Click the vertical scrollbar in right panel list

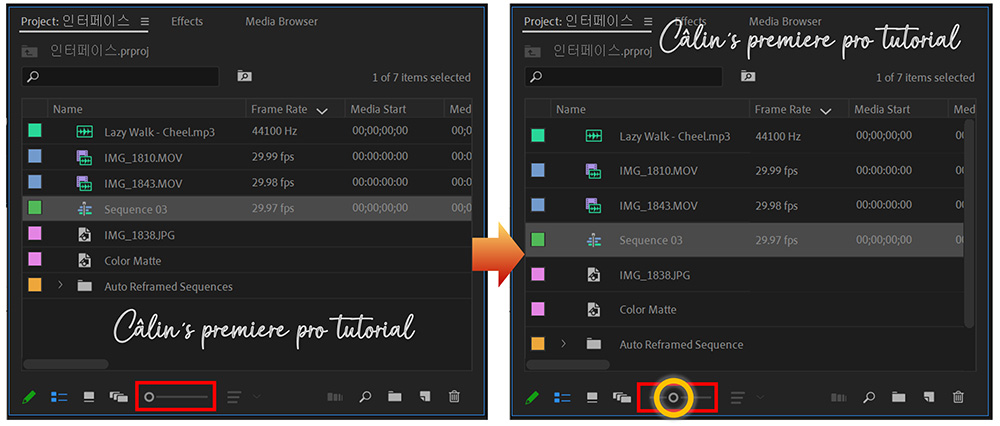(x=969, y=223)
